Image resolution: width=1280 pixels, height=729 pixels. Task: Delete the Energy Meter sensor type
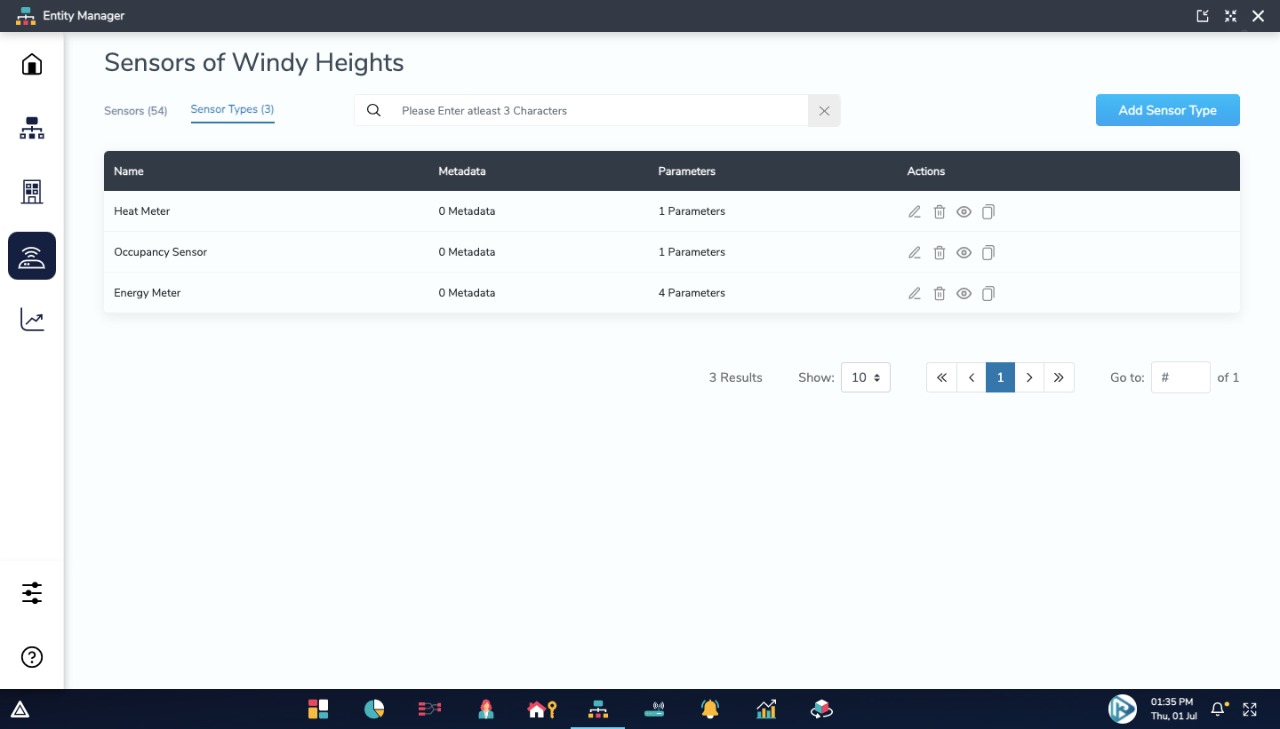pos(939,294)
